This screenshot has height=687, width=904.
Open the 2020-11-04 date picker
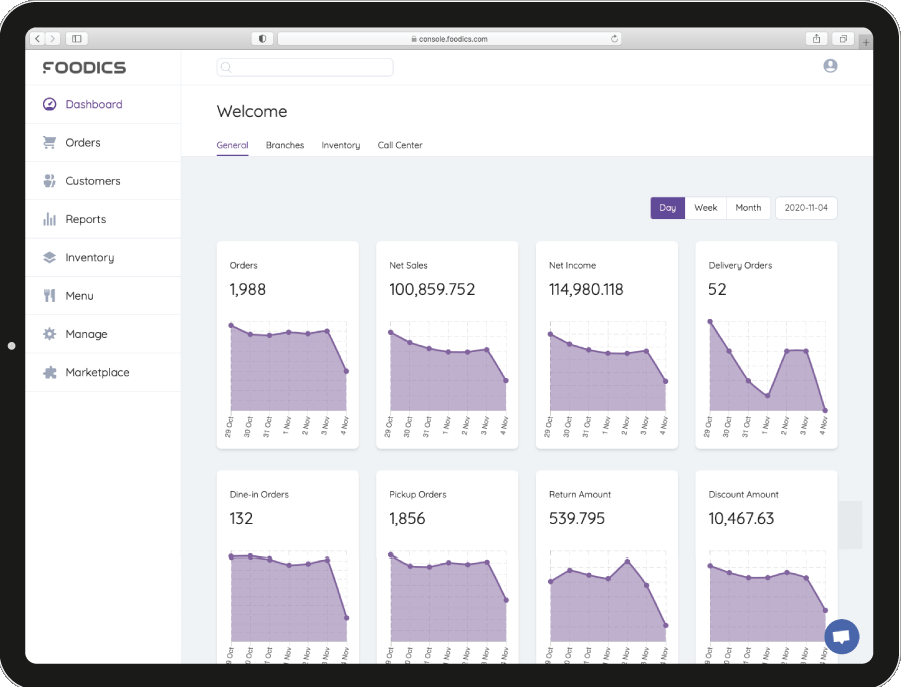[806, 208]
